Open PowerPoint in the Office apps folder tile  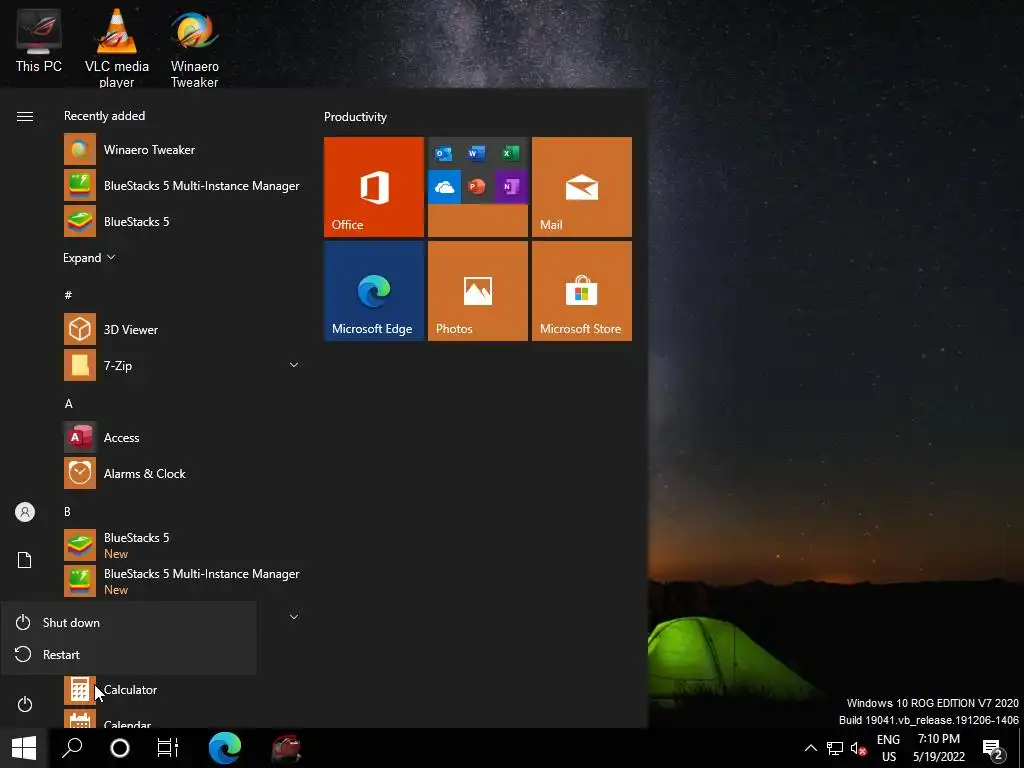pos(477,187)
